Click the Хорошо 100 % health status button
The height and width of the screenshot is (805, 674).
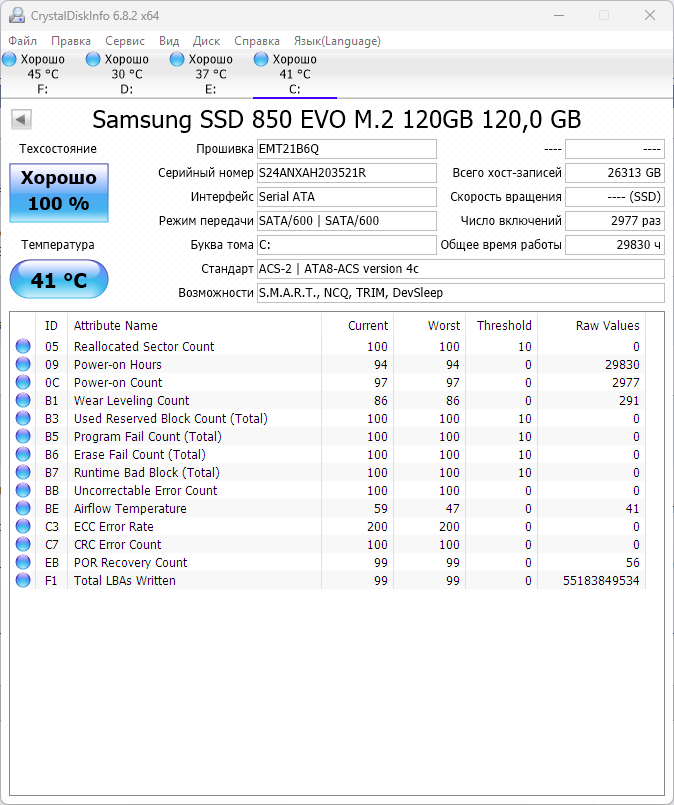pos(59,193)
